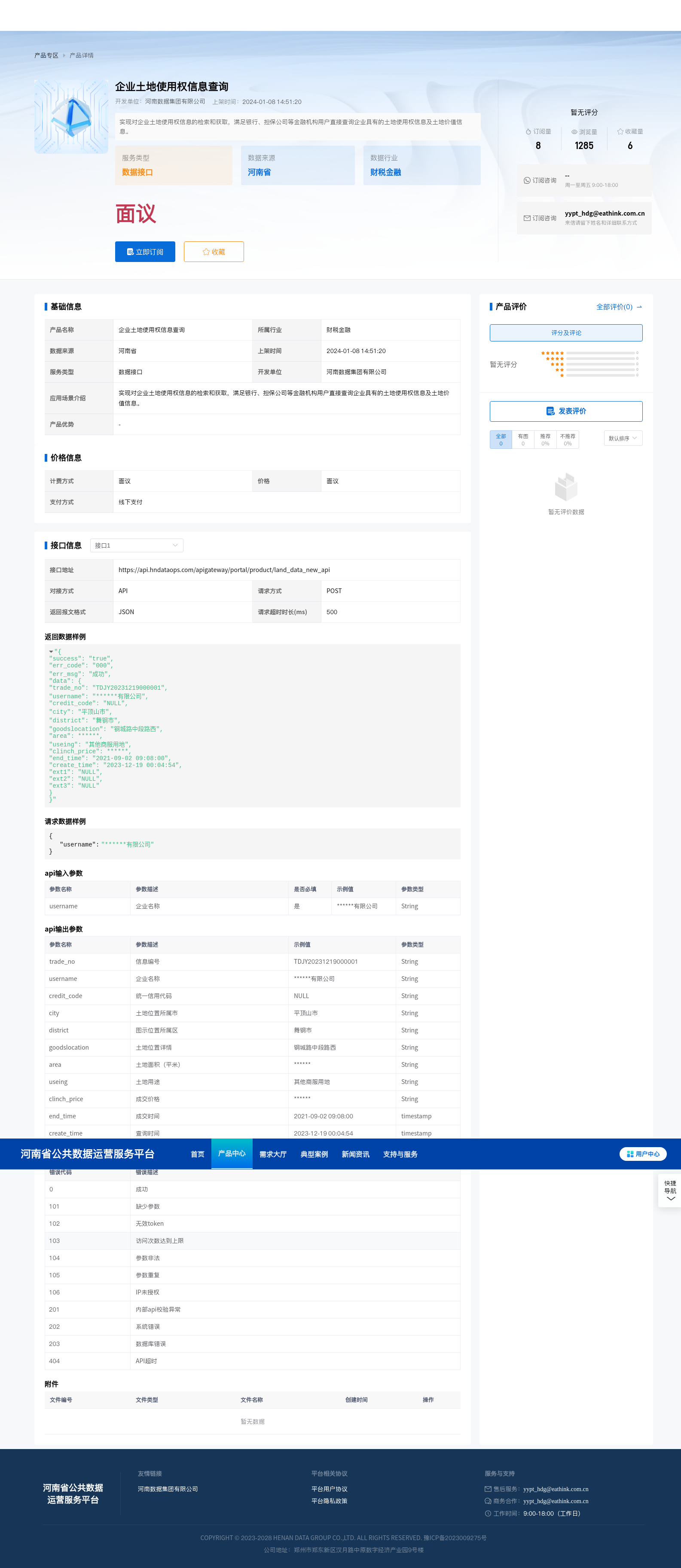Screen dimensions: 681x1568
Task: Open the 默认排序 sort dropdown
Action: 623,438
